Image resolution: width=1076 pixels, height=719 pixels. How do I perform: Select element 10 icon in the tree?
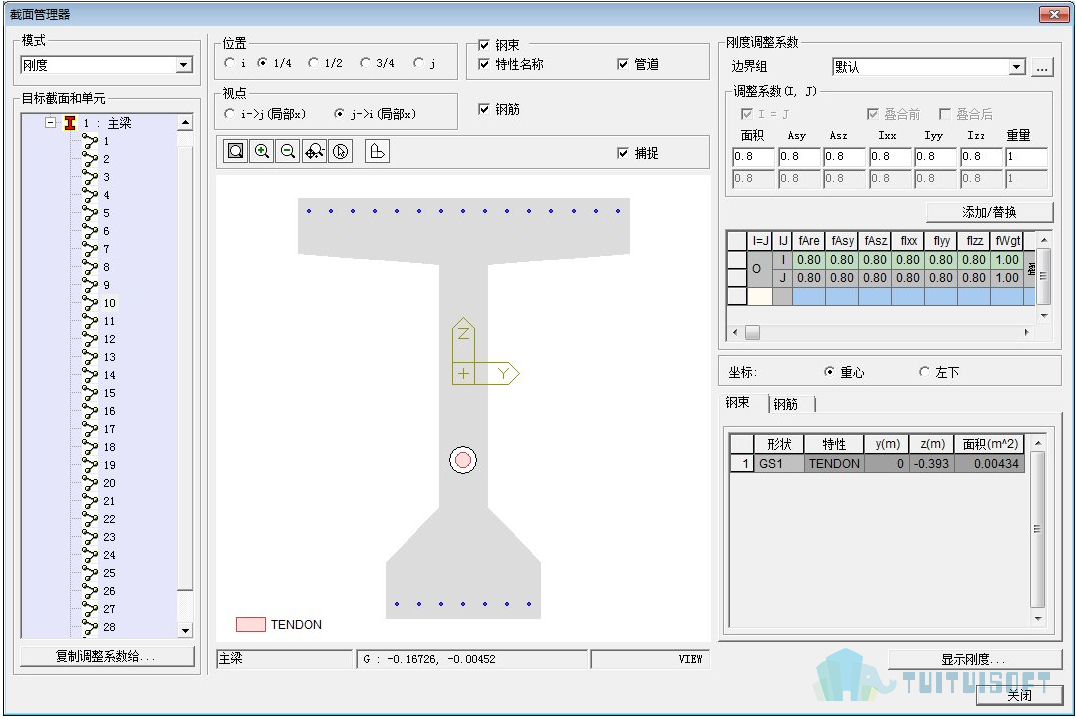coord(90,303)
